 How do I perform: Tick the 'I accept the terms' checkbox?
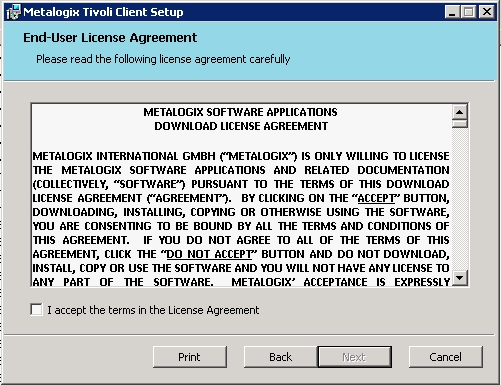pyautogui.click(x=36, y=309)
